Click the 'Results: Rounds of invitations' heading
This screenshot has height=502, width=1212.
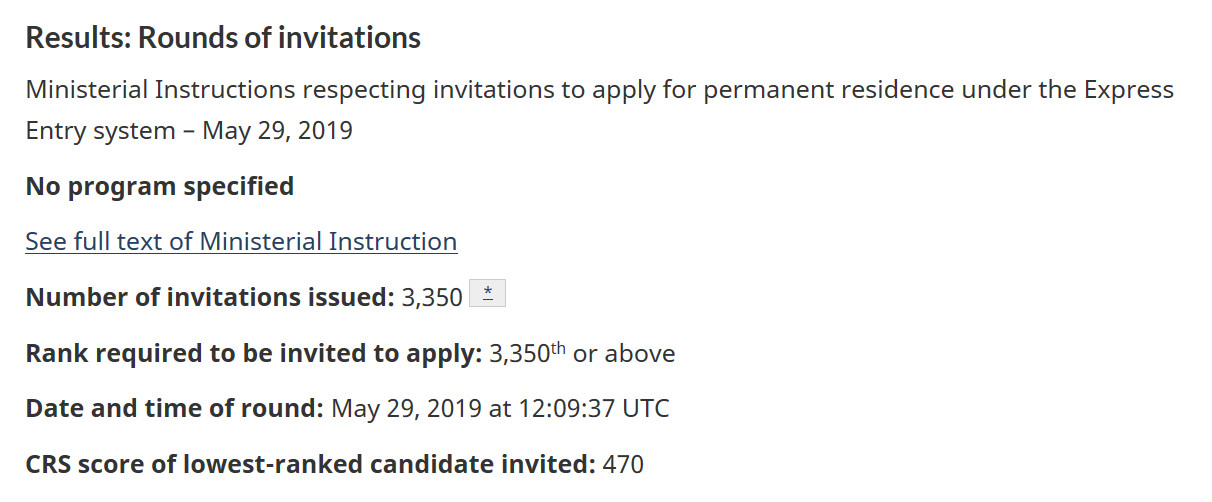tap(223, 38)
